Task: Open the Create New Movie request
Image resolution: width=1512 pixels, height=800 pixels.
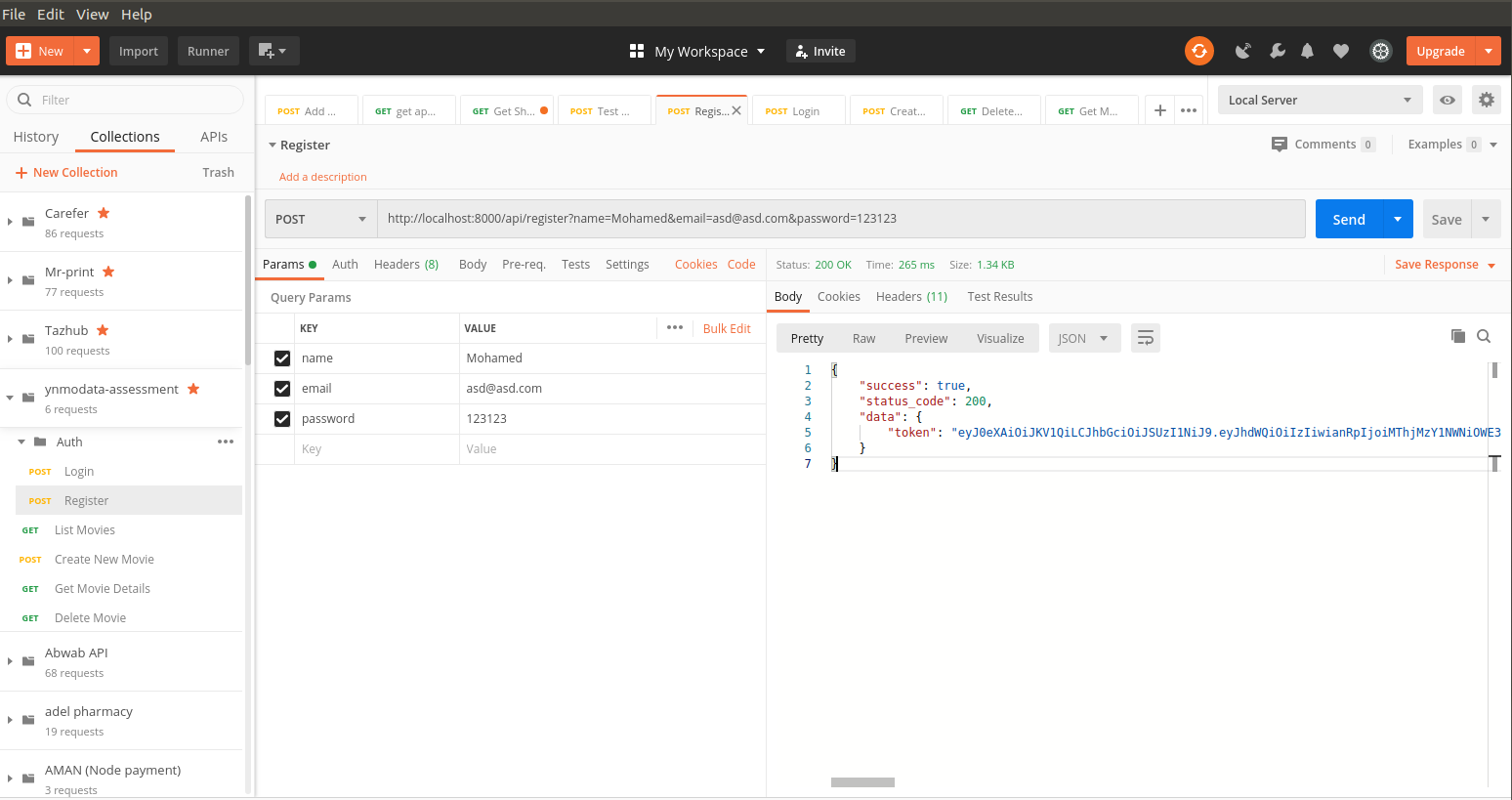Action: pyautogui.click(x=105, y=559)
